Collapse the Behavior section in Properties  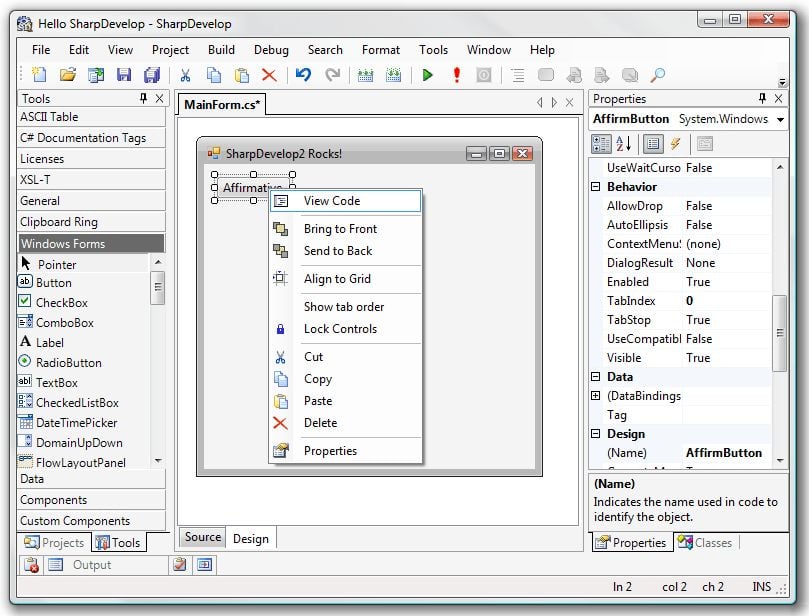(x=594, y=186)
